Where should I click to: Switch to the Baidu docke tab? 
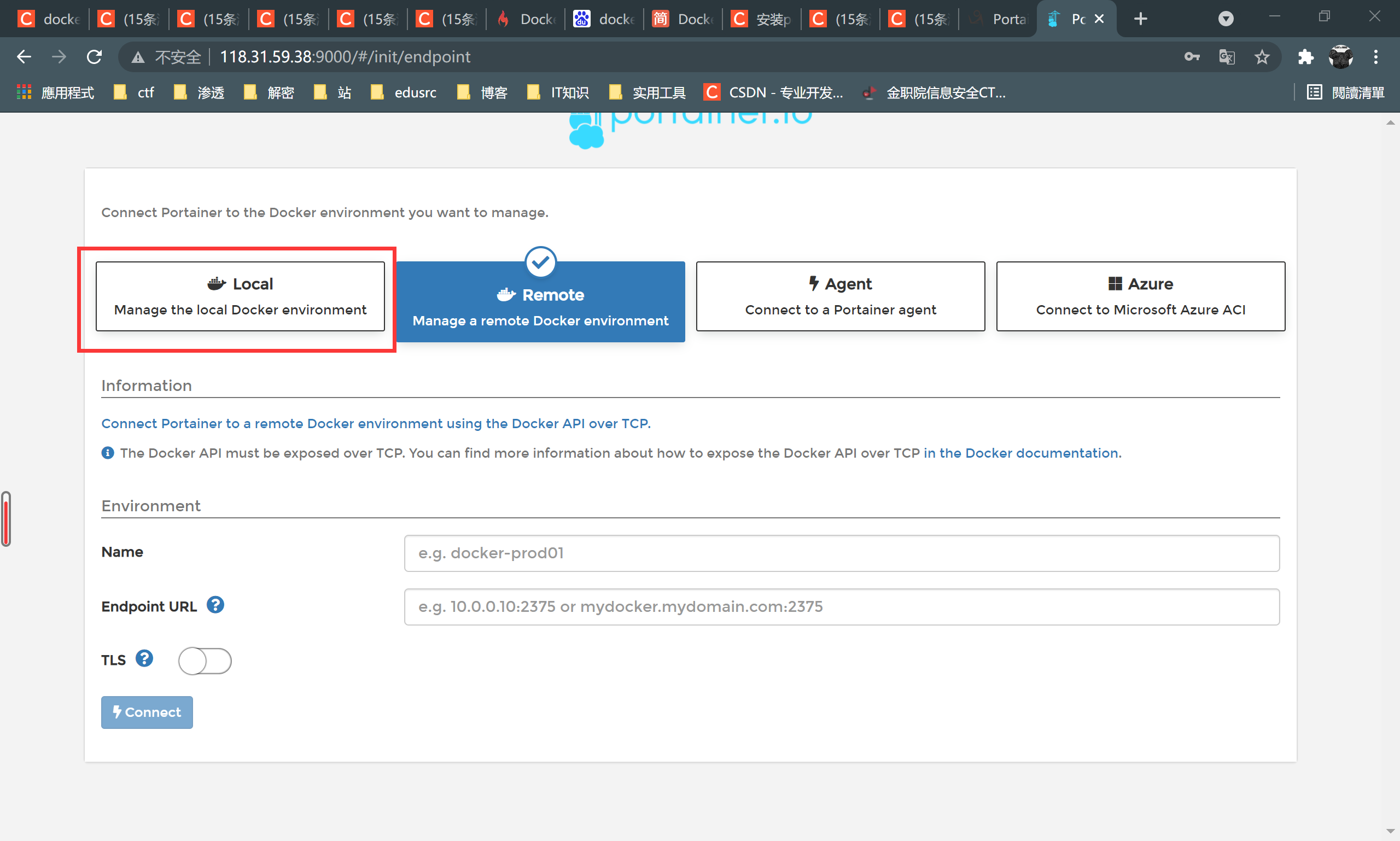pyautogui.click(x=604, y=19)
